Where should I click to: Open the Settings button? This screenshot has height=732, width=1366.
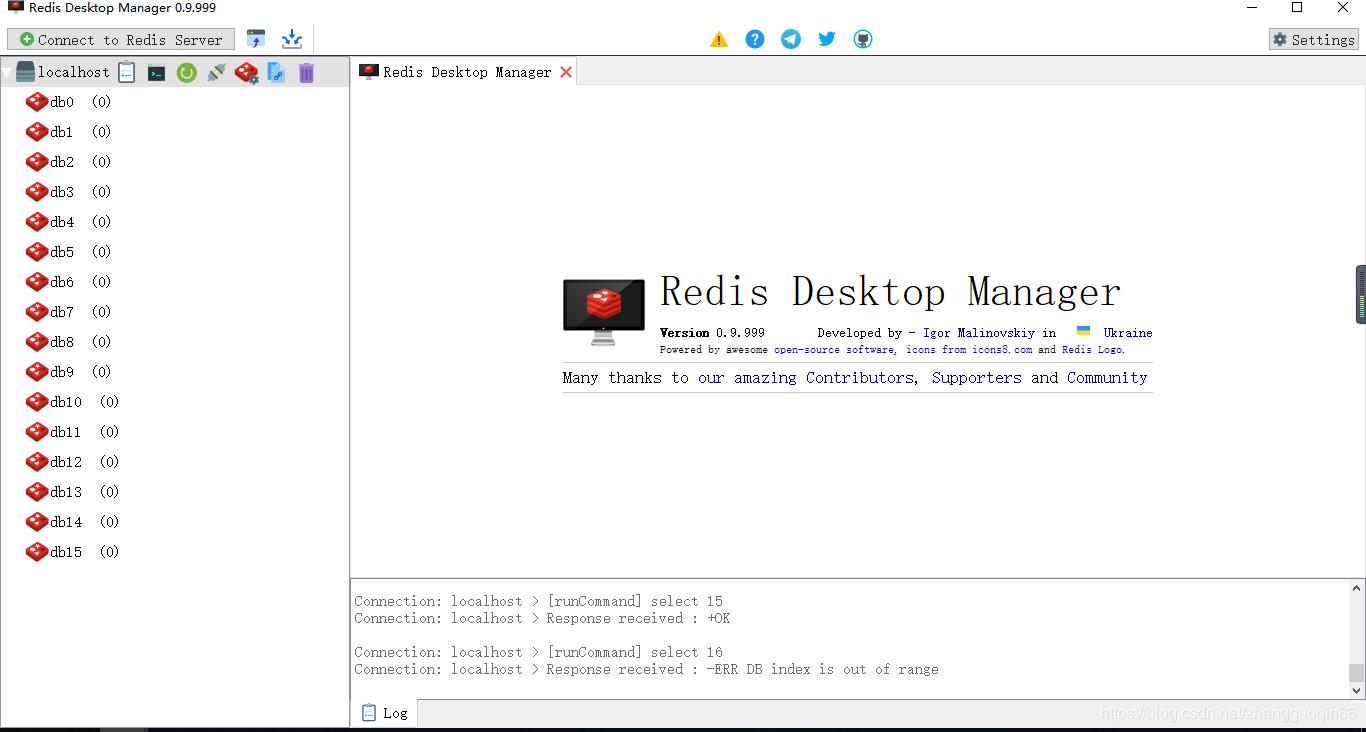[1313, 39]
